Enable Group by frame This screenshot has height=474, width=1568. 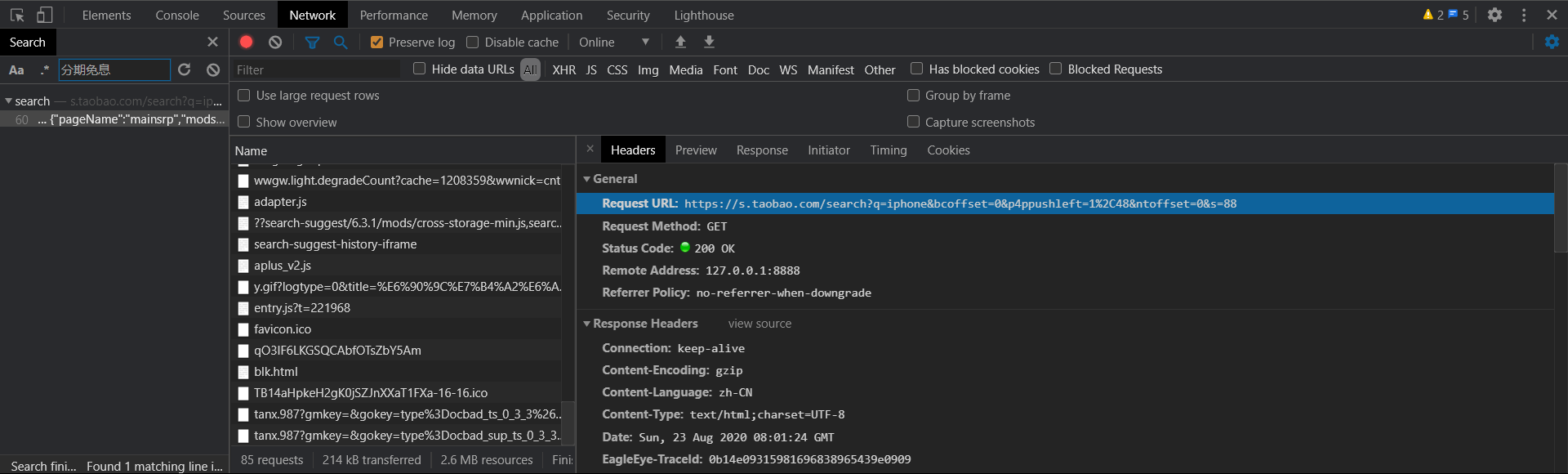[913, 96]
